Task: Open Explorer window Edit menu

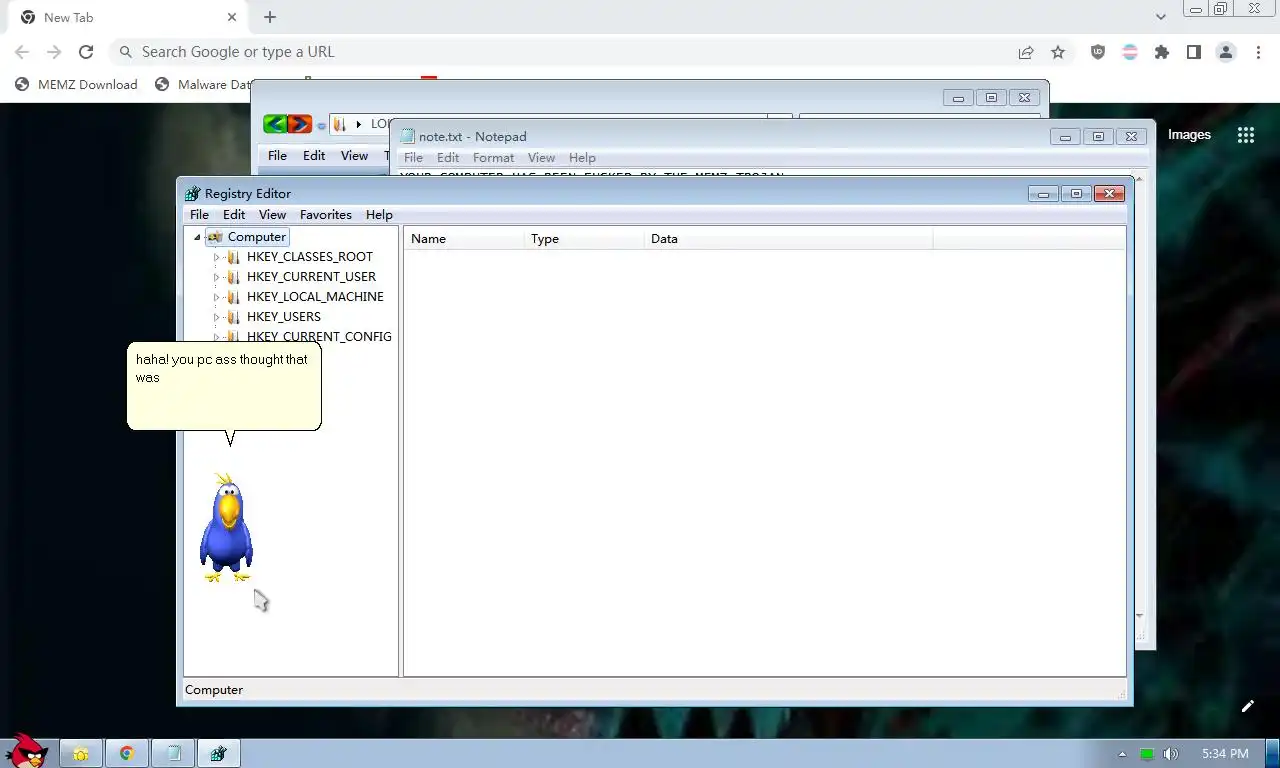Action: [x=314, y=156]
